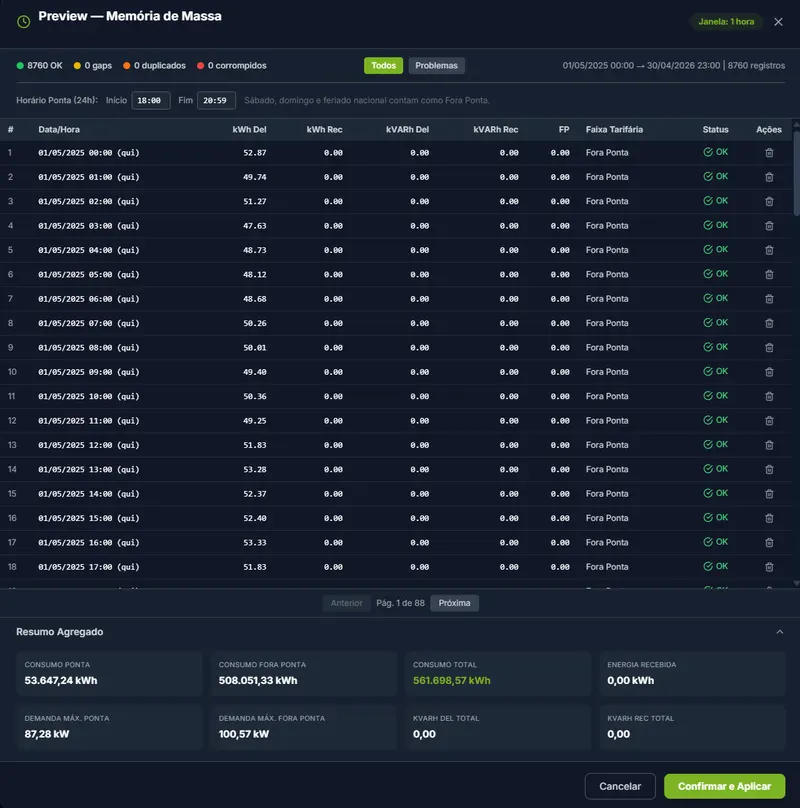Click the 8760 OK status counter
800x808 pixels.
(39, 65)
